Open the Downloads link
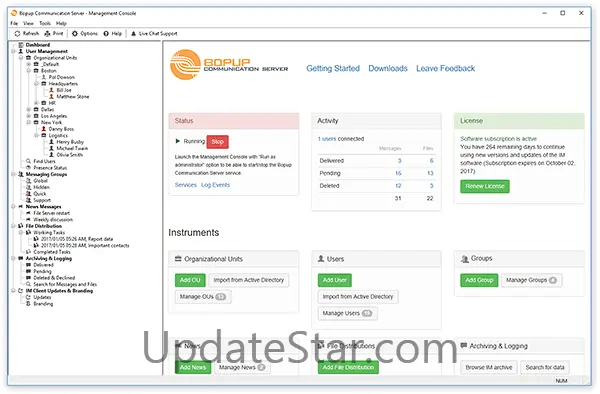 388,68
